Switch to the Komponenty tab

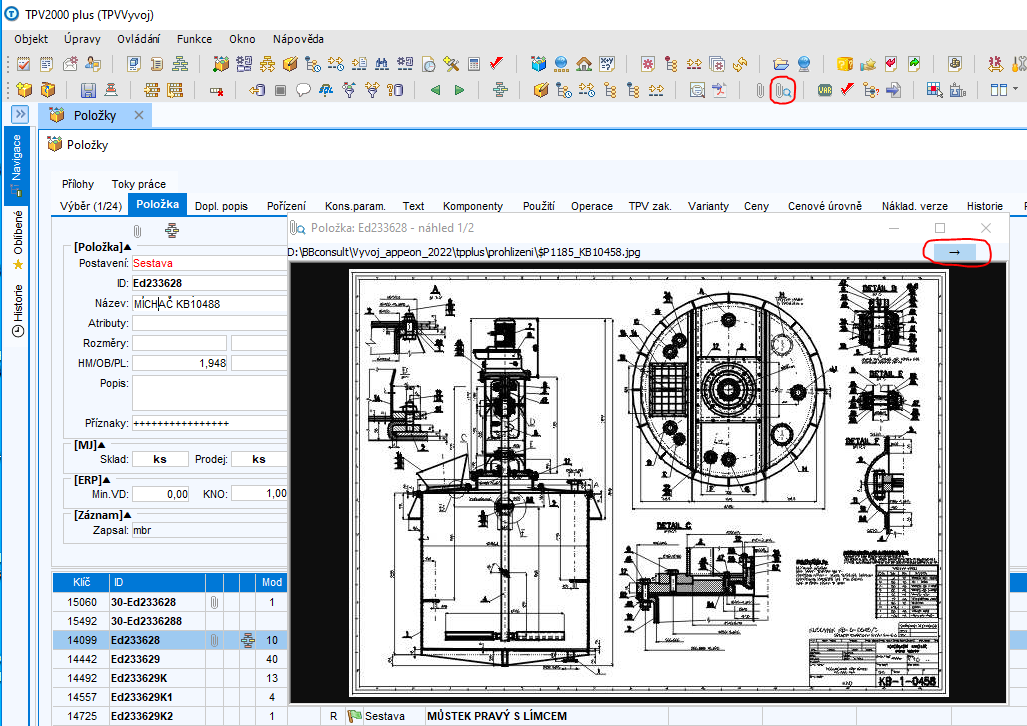click(473, 206)
